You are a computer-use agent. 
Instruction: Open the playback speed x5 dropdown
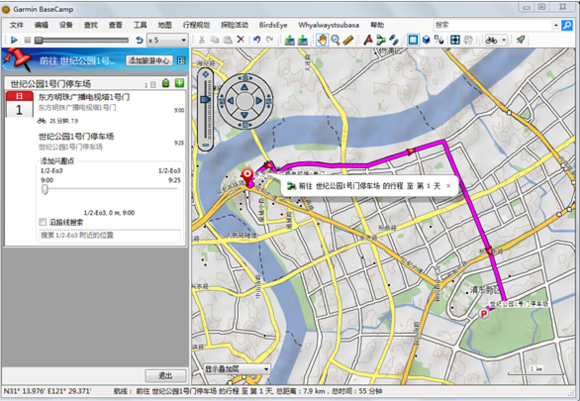(168, 40)
